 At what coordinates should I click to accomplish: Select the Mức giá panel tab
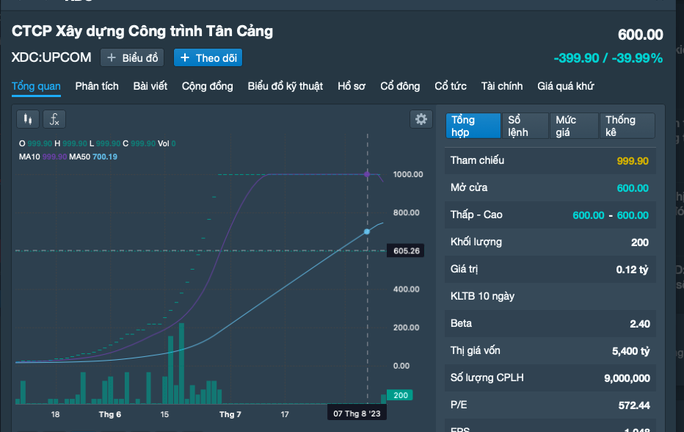[x=574, y=126]
